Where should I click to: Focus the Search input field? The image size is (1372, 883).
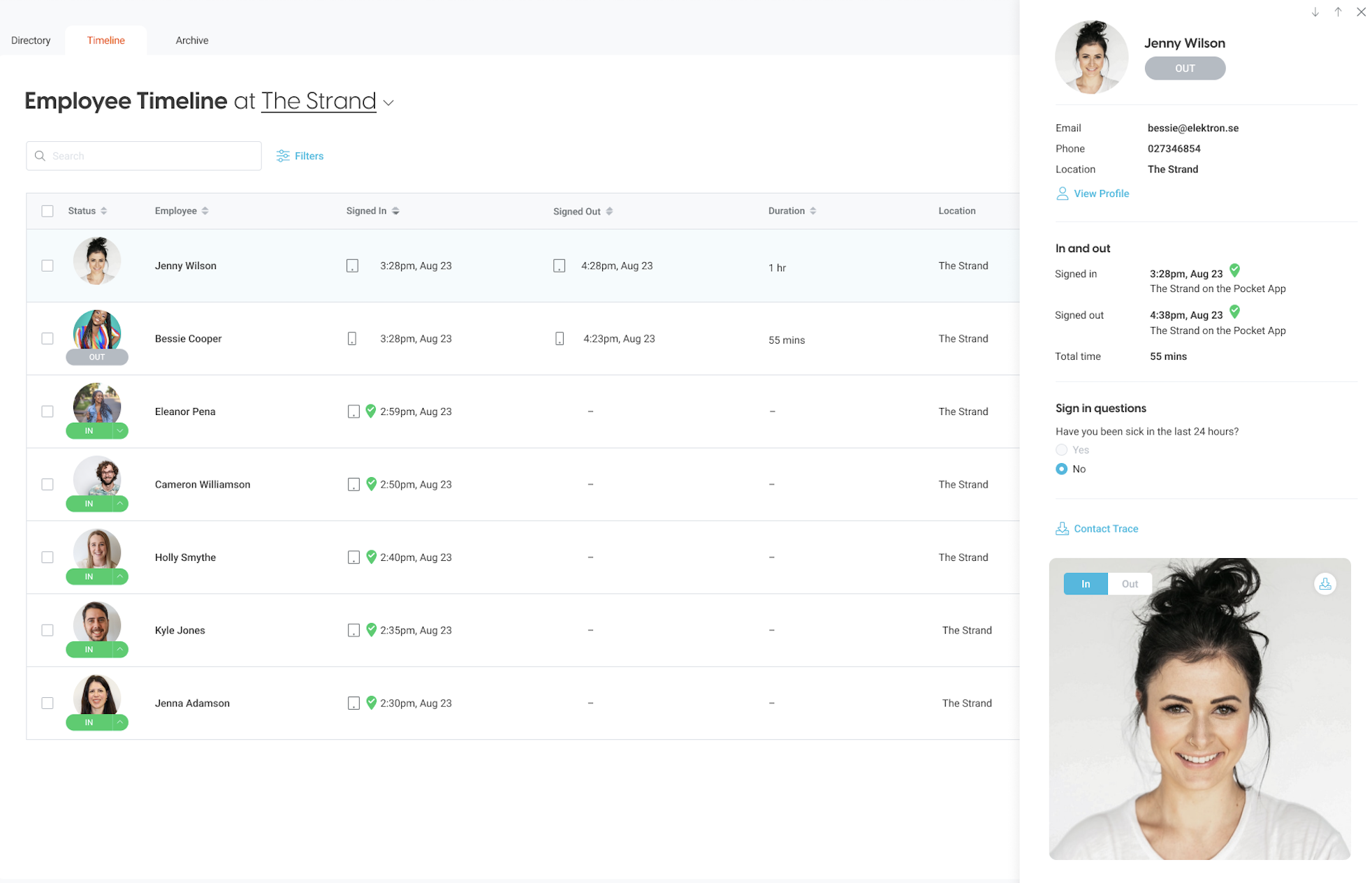[144, 156]
